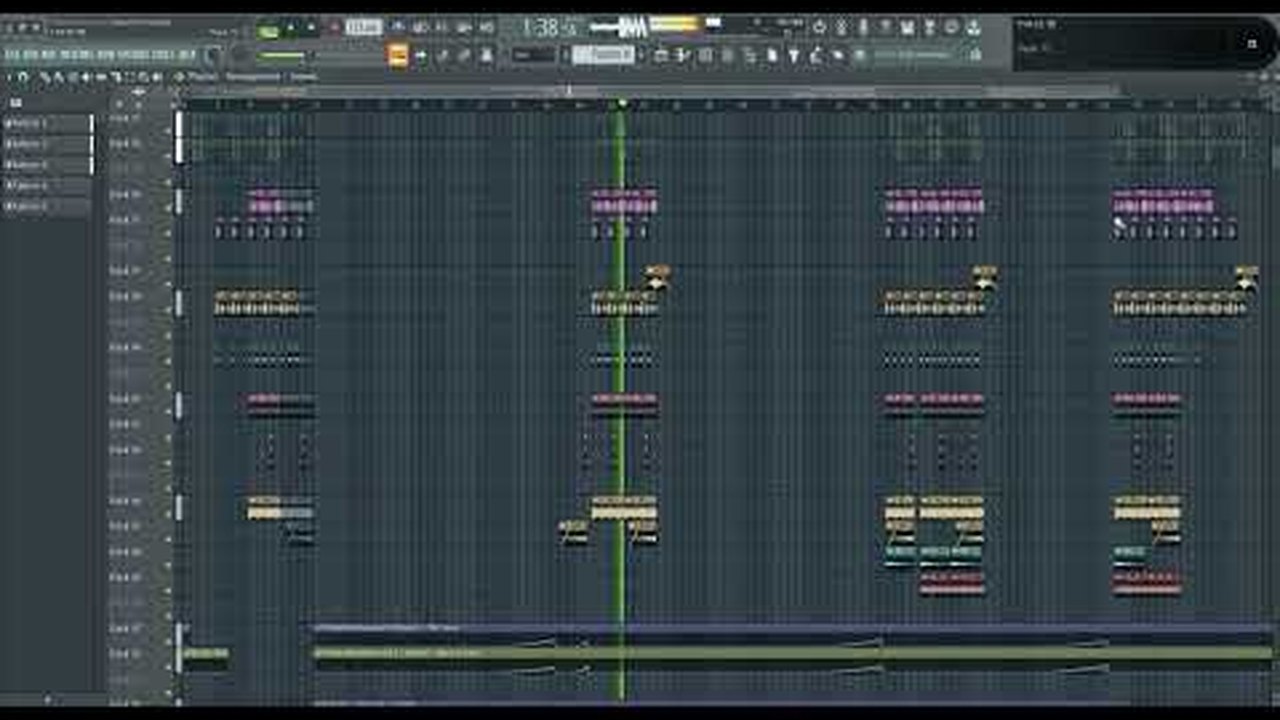
Task: Select the Mute tool
Action: tap(87, 77)
